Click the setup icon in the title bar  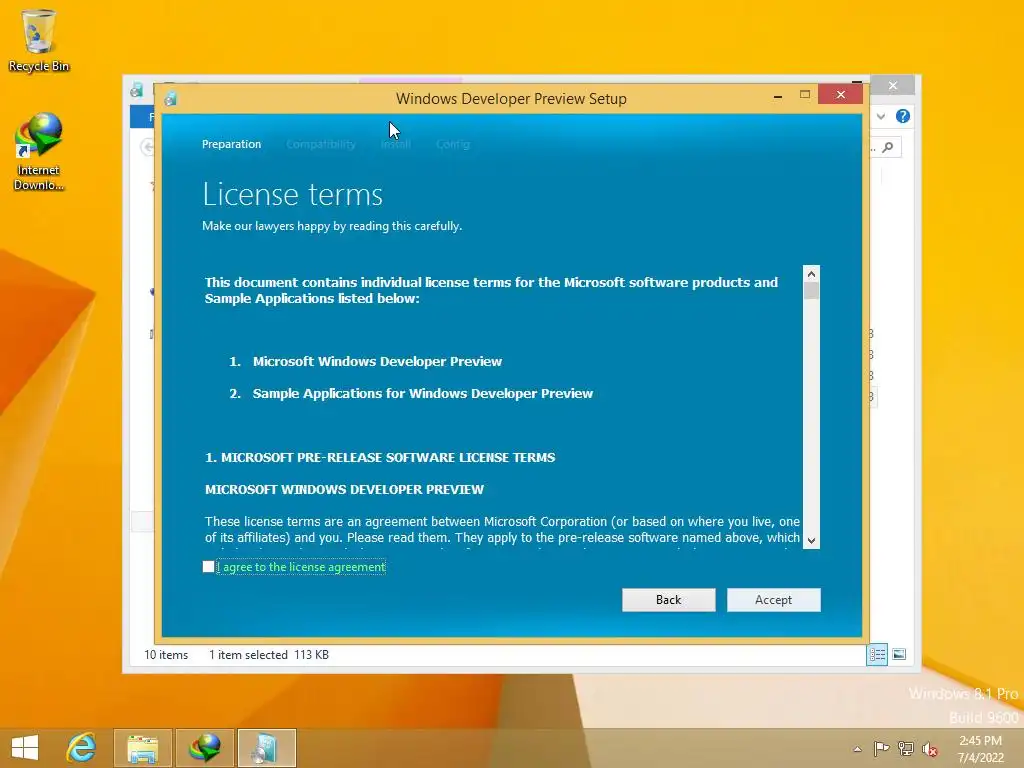(x=171, y=99)
